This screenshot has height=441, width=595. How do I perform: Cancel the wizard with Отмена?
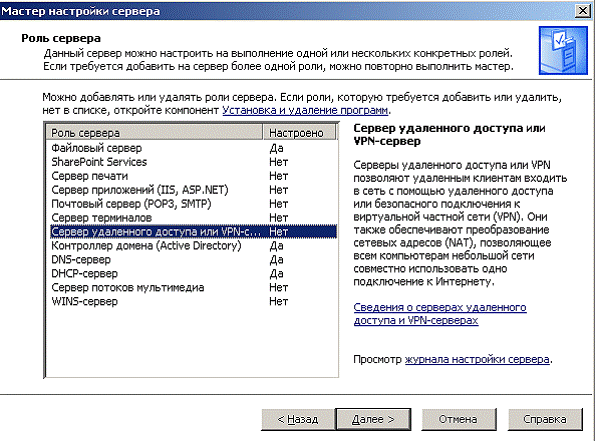(x=458, y=419)
